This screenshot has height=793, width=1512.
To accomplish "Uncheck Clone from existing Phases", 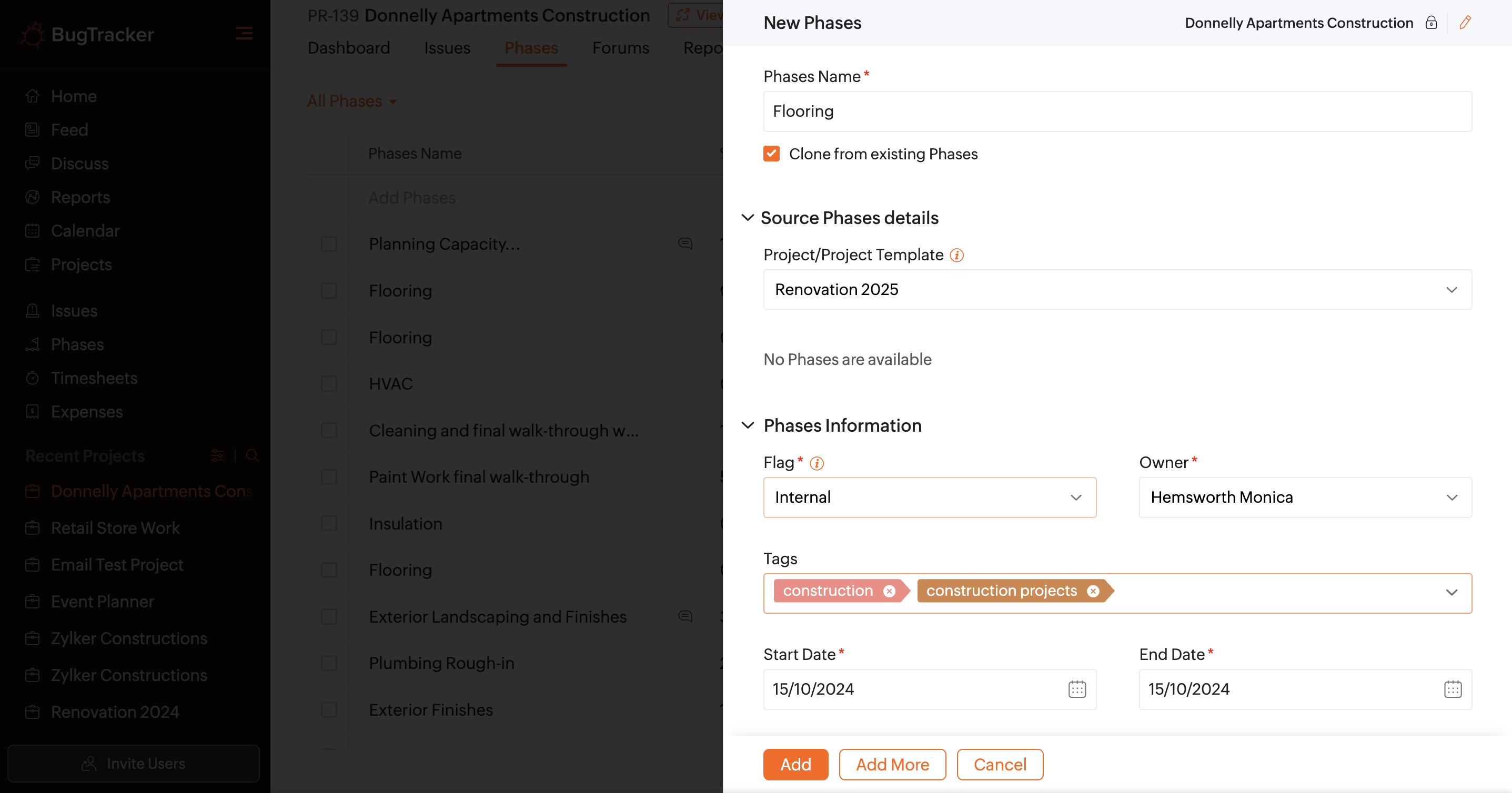I will click(x=771, y=154).
